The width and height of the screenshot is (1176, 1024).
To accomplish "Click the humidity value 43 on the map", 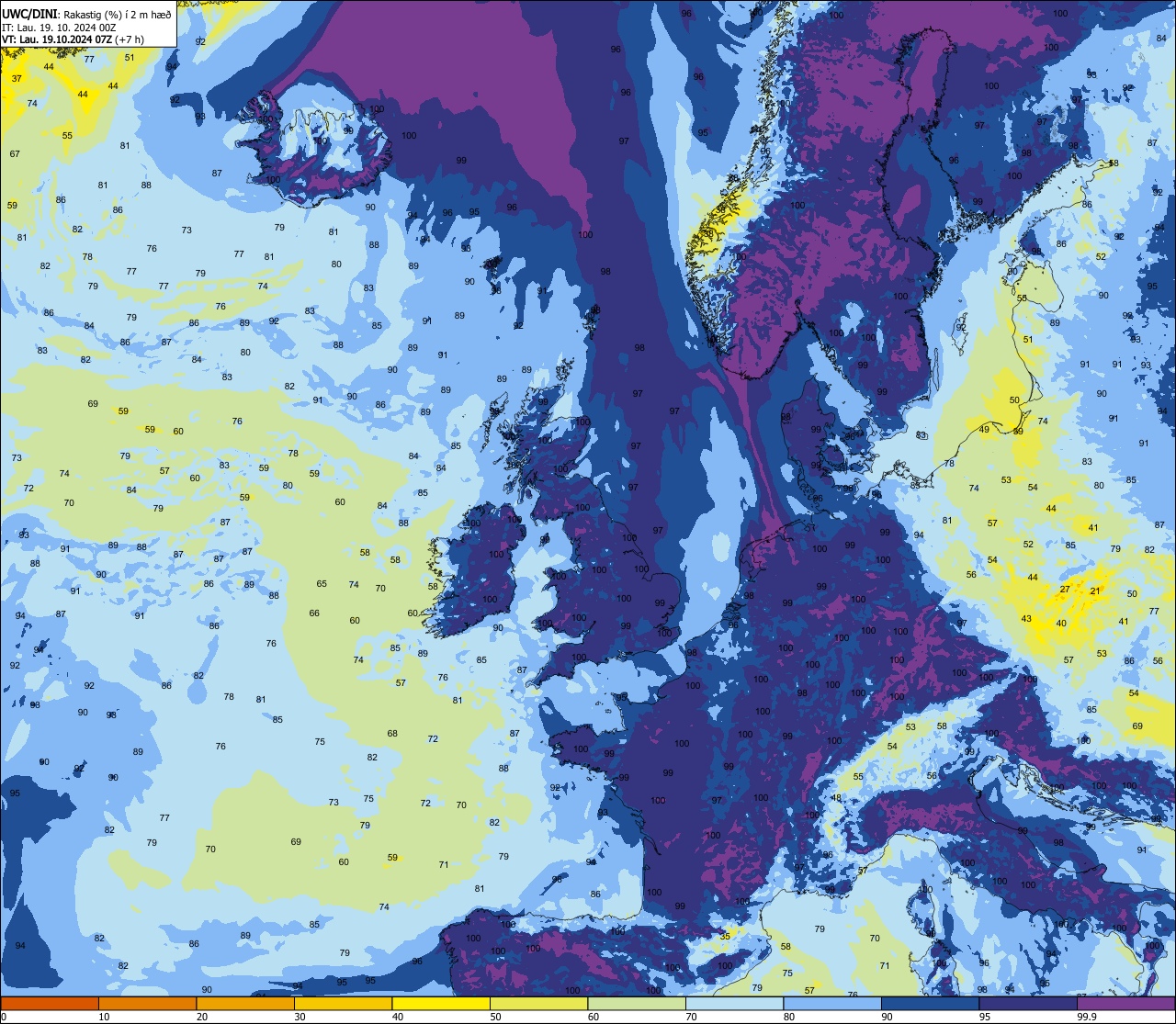I will pyautogui.click(x=1026, y=619).
